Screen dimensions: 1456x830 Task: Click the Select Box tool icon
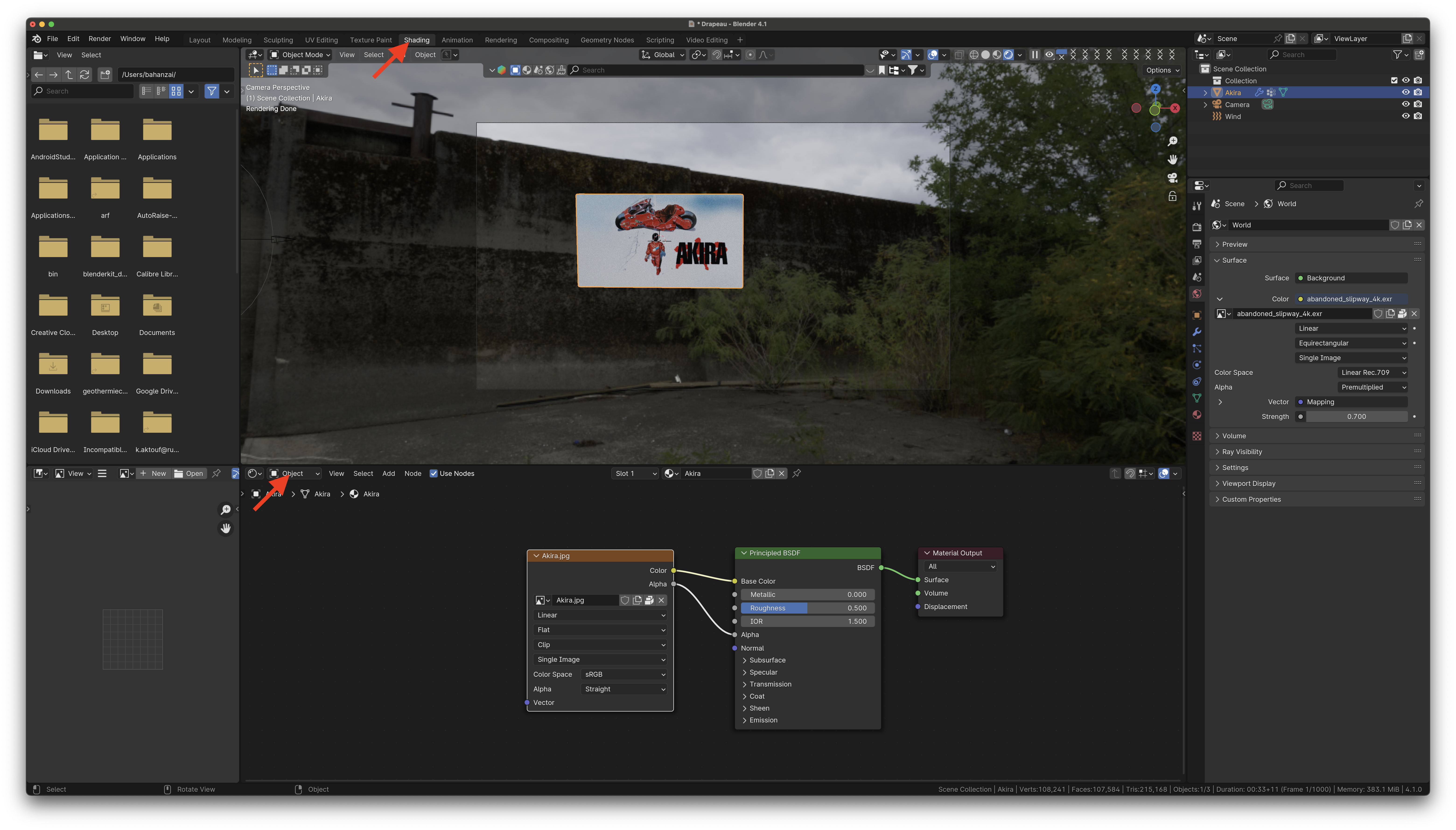point(255,70)
